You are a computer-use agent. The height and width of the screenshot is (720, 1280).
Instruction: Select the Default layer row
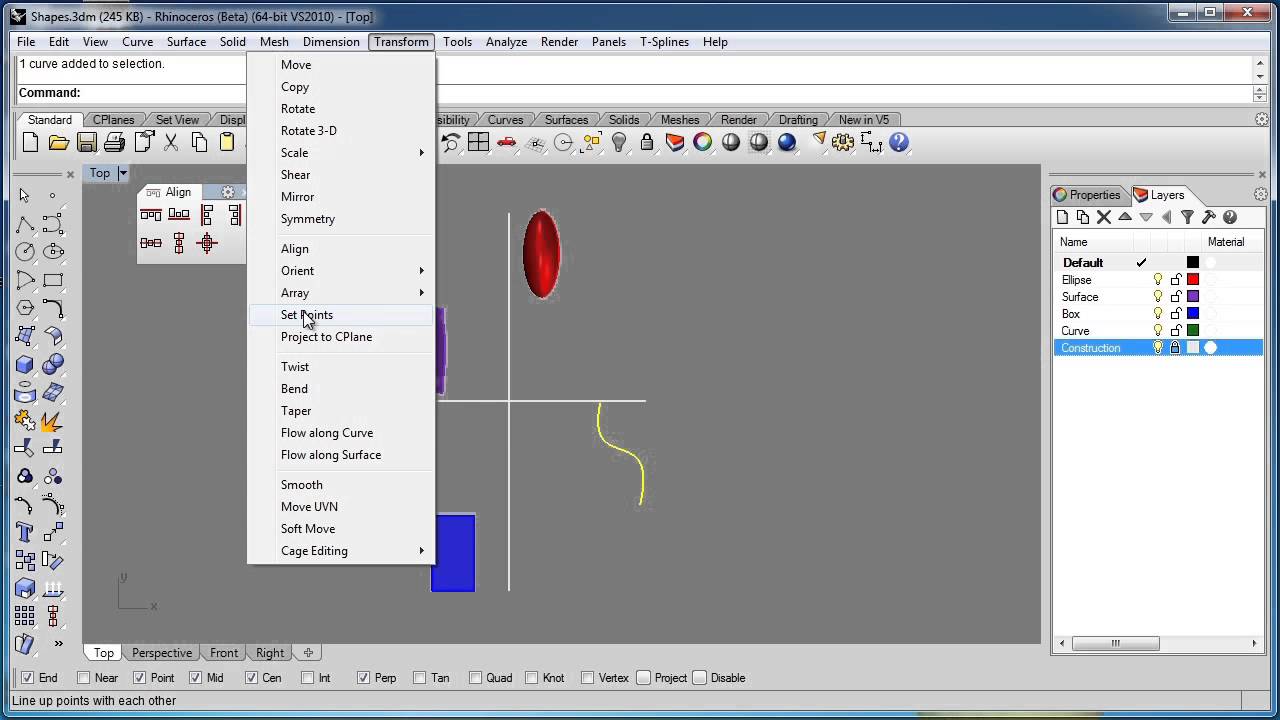pyautogui.click(x=1158, y=263)
